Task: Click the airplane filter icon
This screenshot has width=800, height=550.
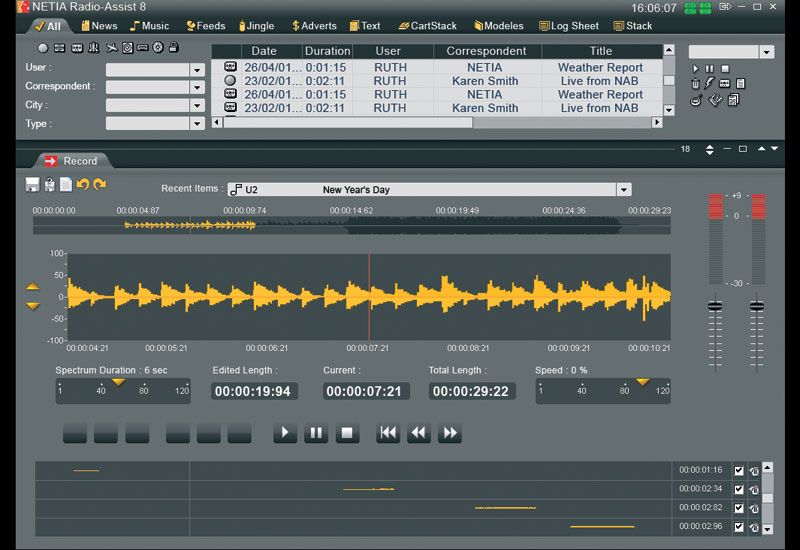Action: [x=111, y=47]
